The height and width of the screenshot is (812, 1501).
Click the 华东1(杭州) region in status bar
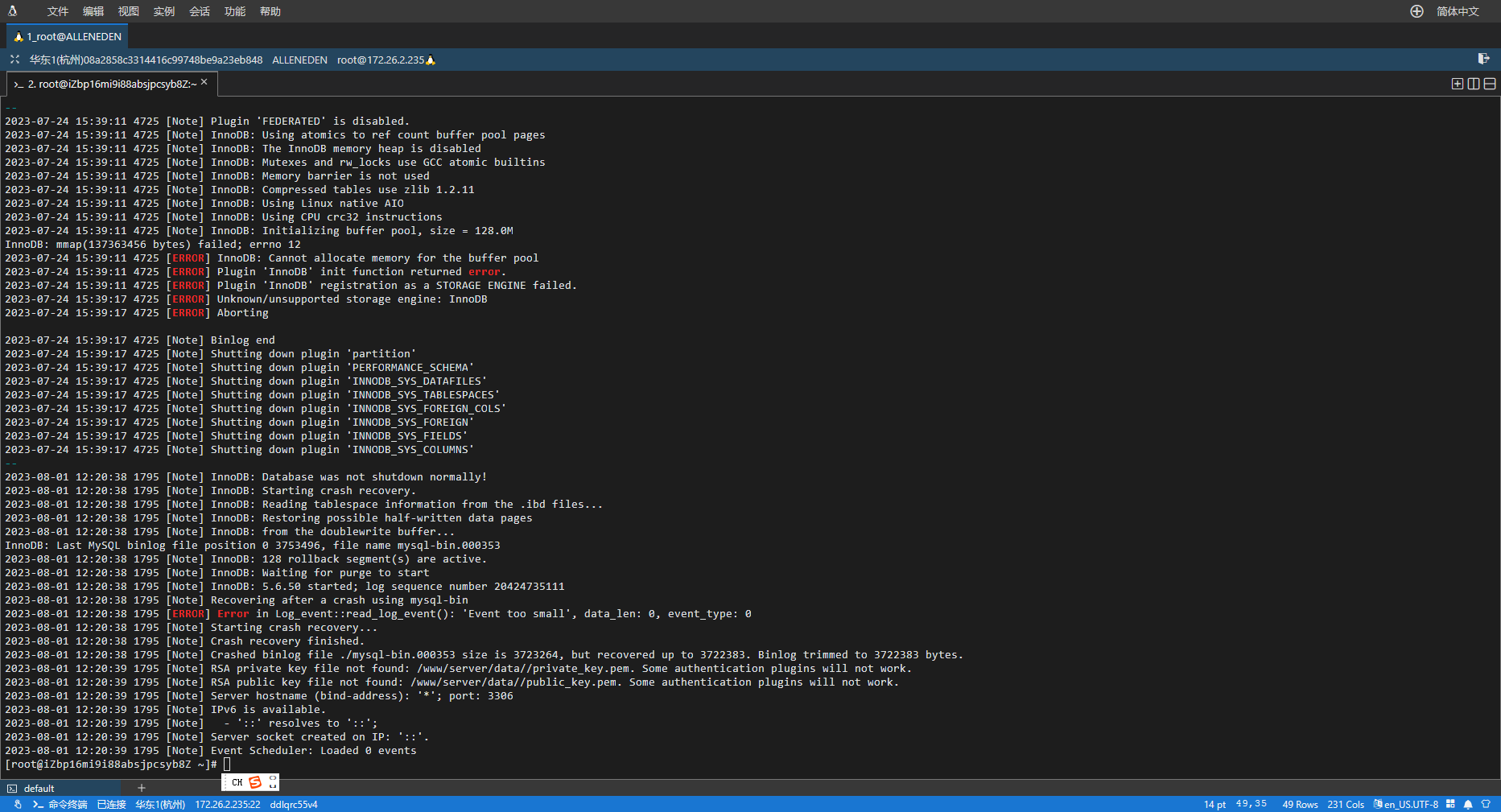pyautogui.click(x=160, y=804)
